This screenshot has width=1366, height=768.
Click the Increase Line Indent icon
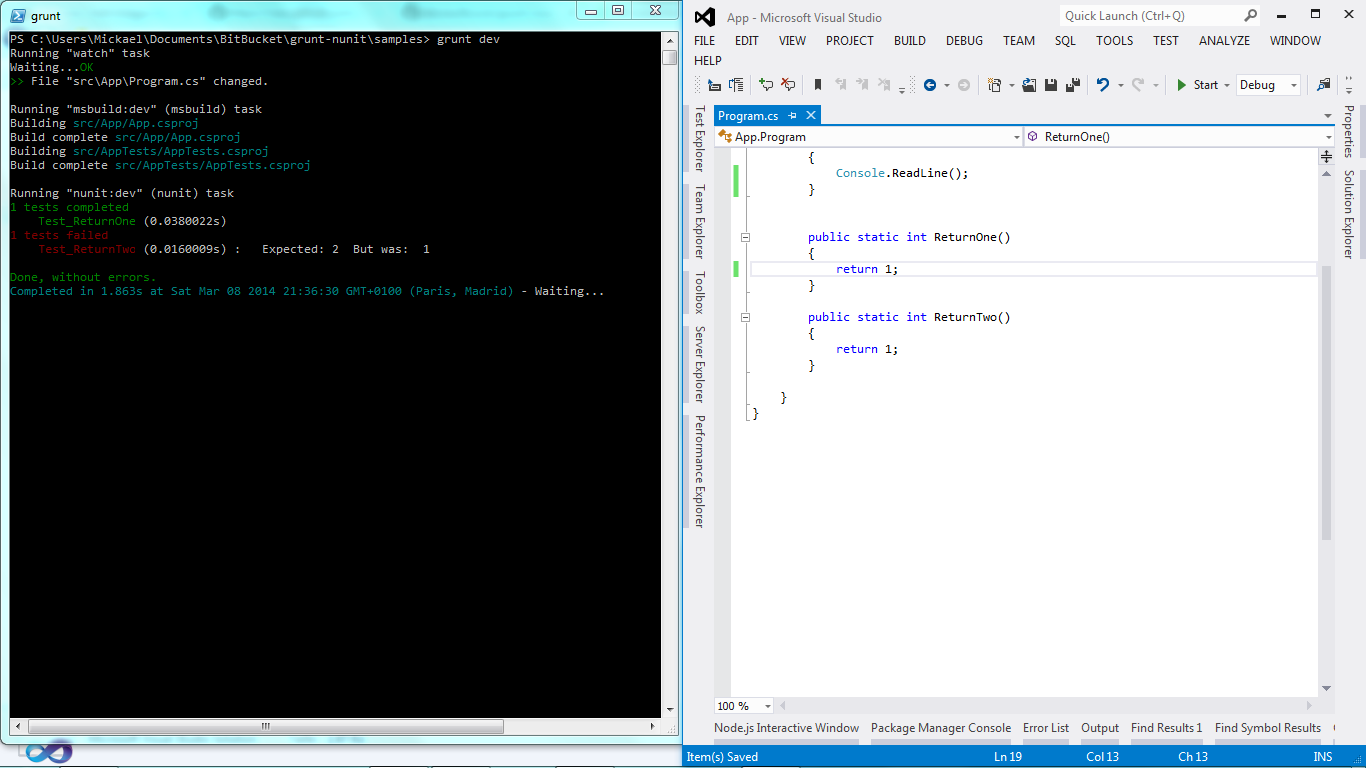(x=736, y=85)
